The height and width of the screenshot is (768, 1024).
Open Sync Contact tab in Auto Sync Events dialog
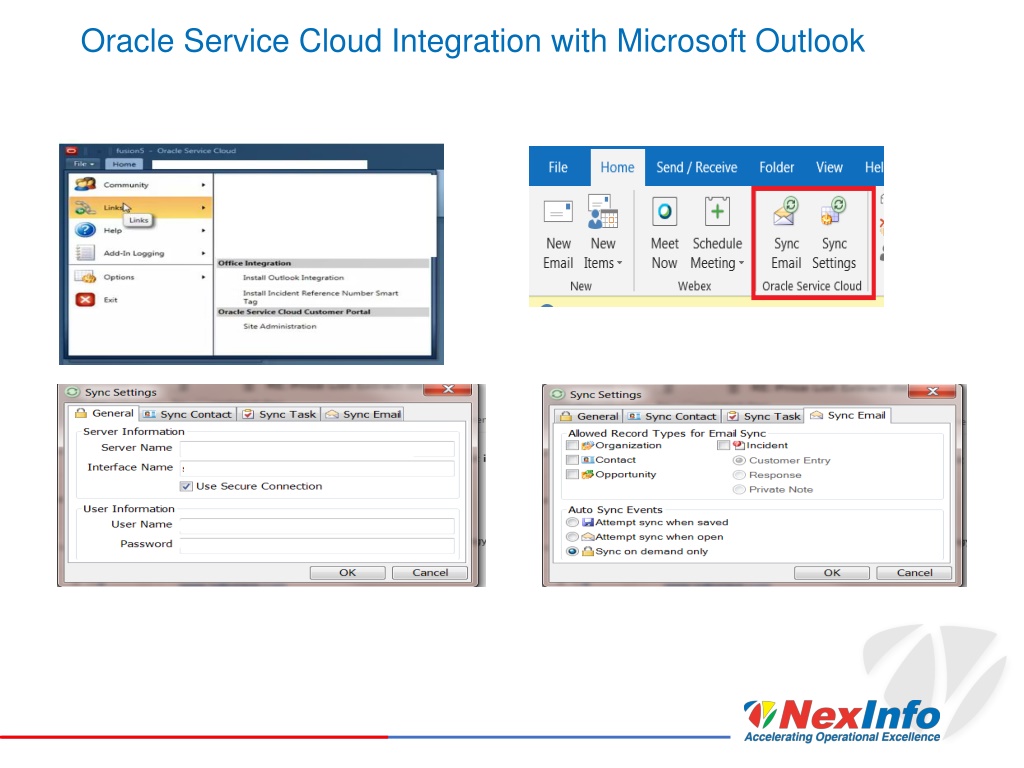click(x=673, y=416)
